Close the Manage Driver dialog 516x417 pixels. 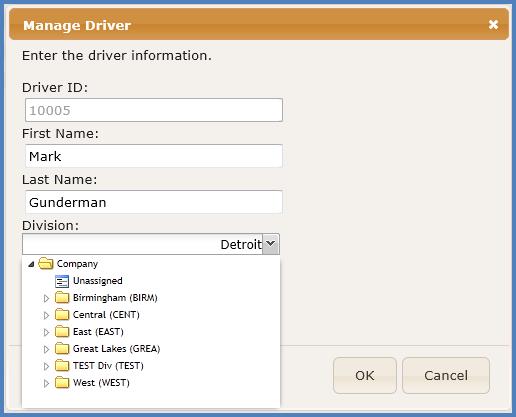pos(493,25)
